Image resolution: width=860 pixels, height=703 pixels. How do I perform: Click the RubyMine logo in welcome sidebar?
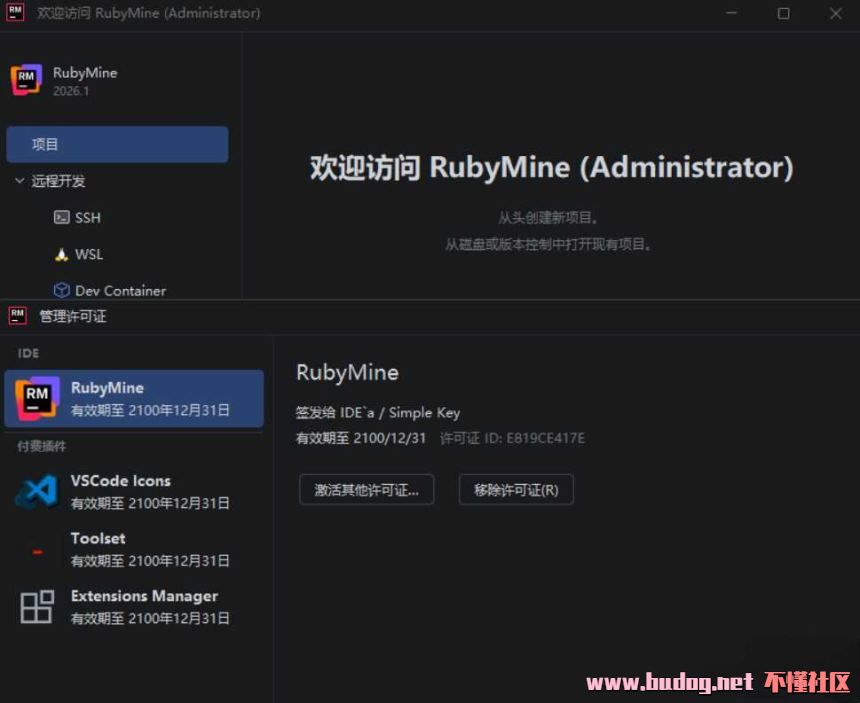(x=26, y=80)
